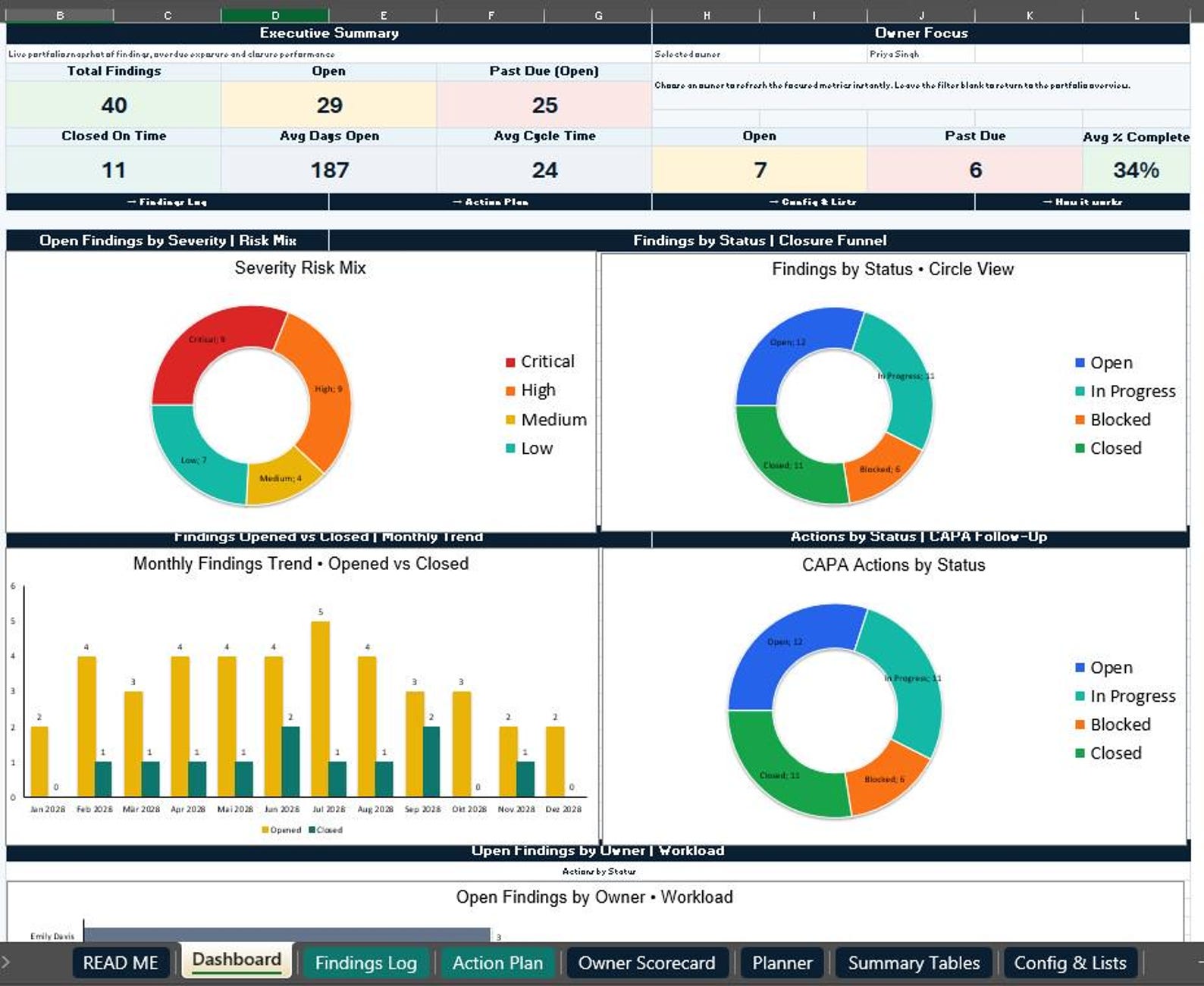Image resolution: width=1204 pixels, height=986 pixels.
Task: Select the Dashboard sheet tab
Action: pos(237,960)
